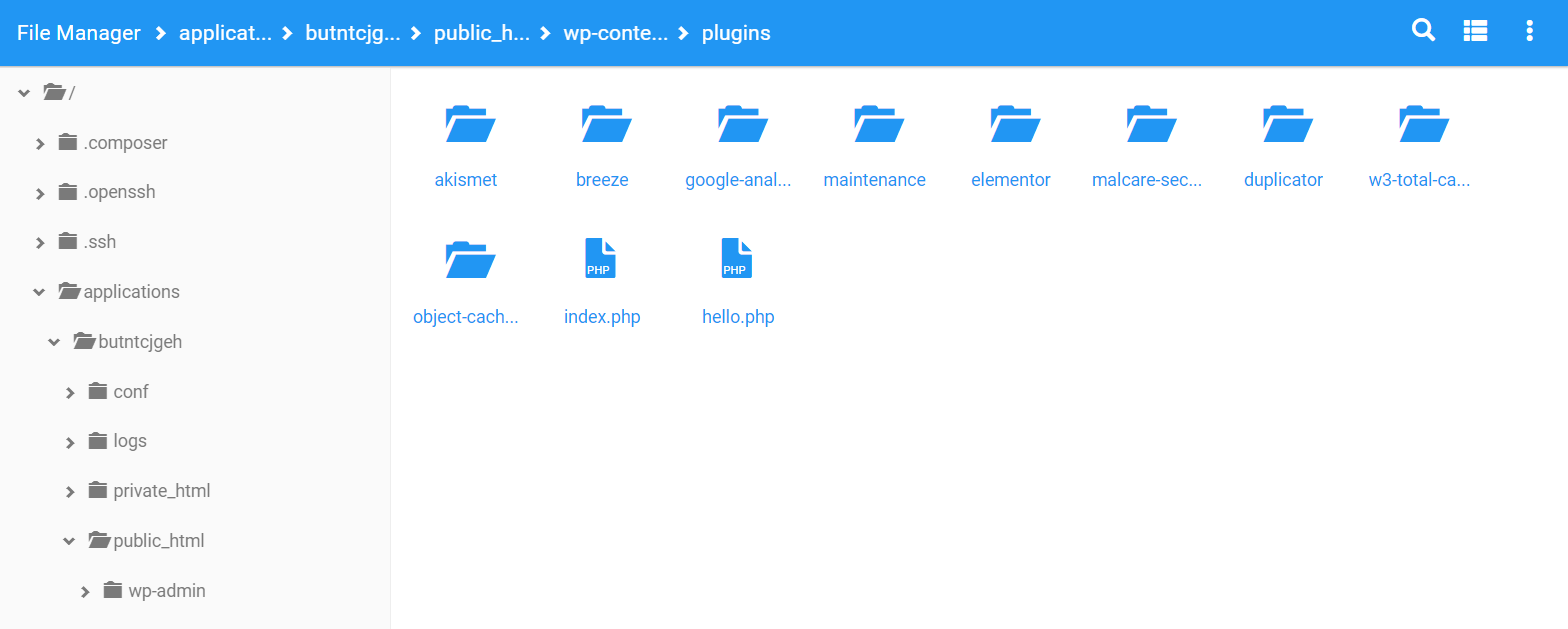This screenshot has width=1568, height=629.
Task: Navigate to public_html breadcrumb item
Action: pos(481,33)
